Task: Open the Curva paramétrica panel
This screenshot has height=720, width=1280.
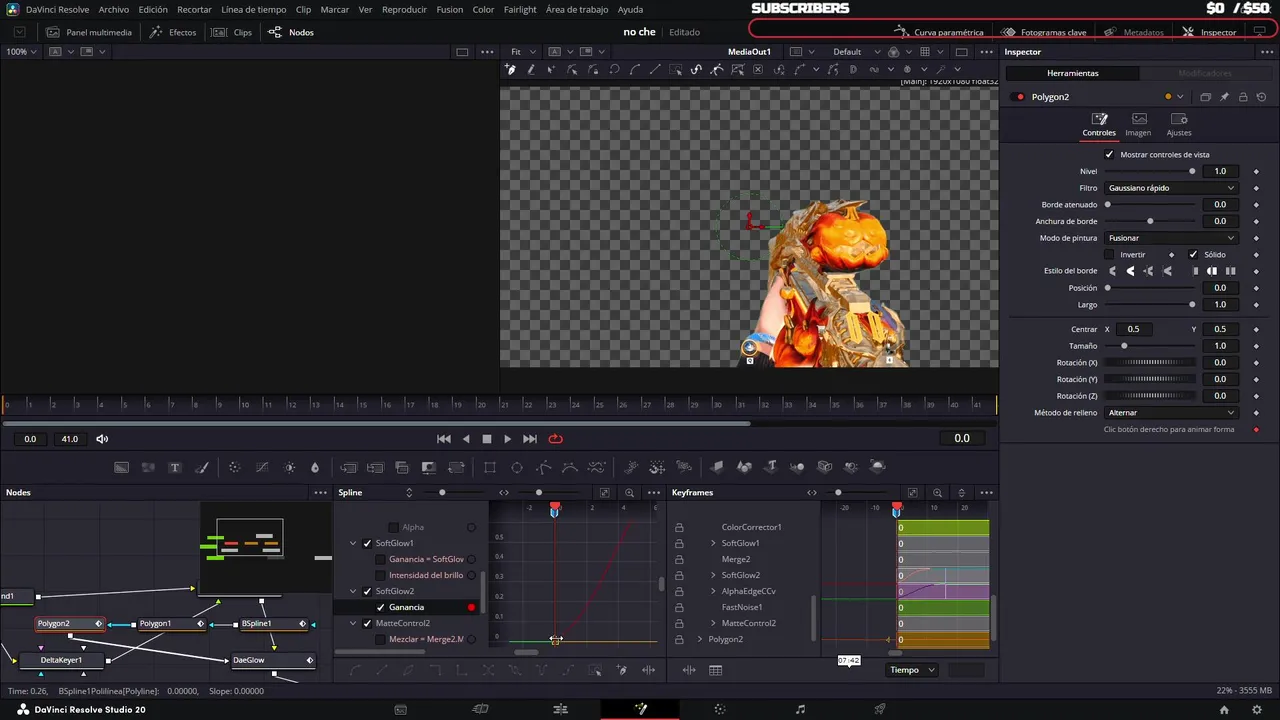Action: click(940, 32)
